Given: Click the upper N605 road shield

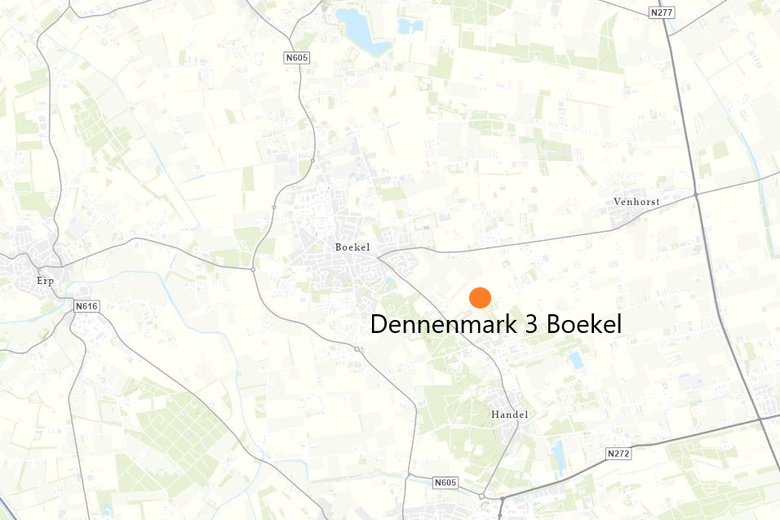Looking at the screenshot, I should pos(297,58).
